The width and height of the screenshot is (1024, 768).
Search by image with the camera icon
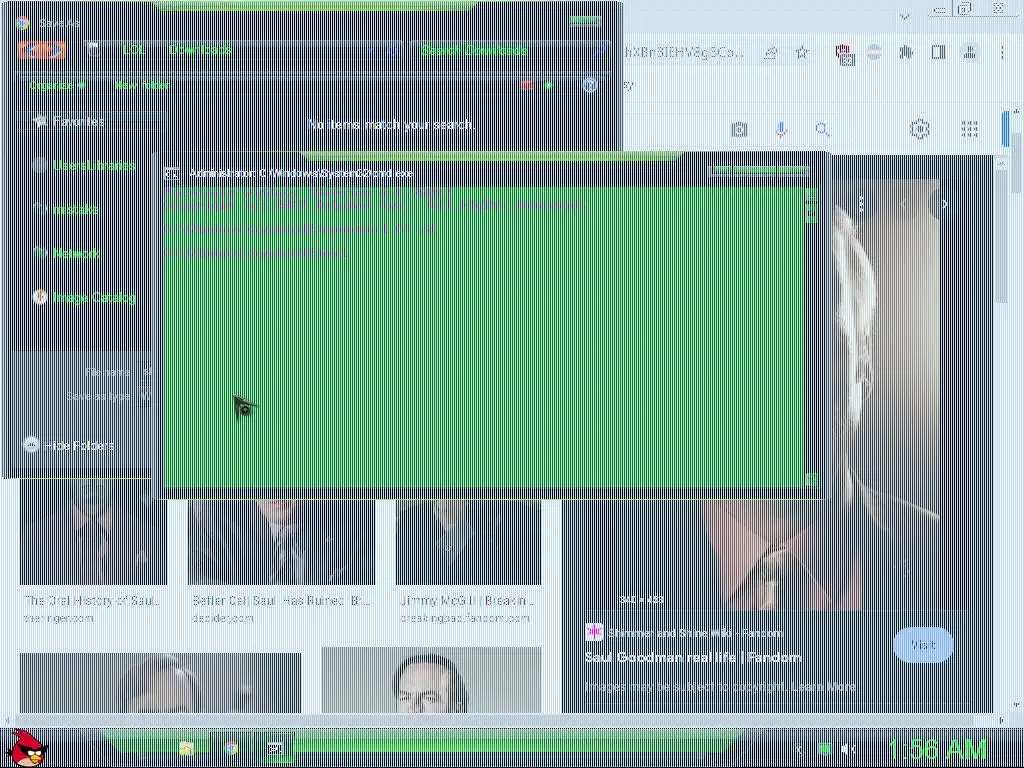(739, 129)
